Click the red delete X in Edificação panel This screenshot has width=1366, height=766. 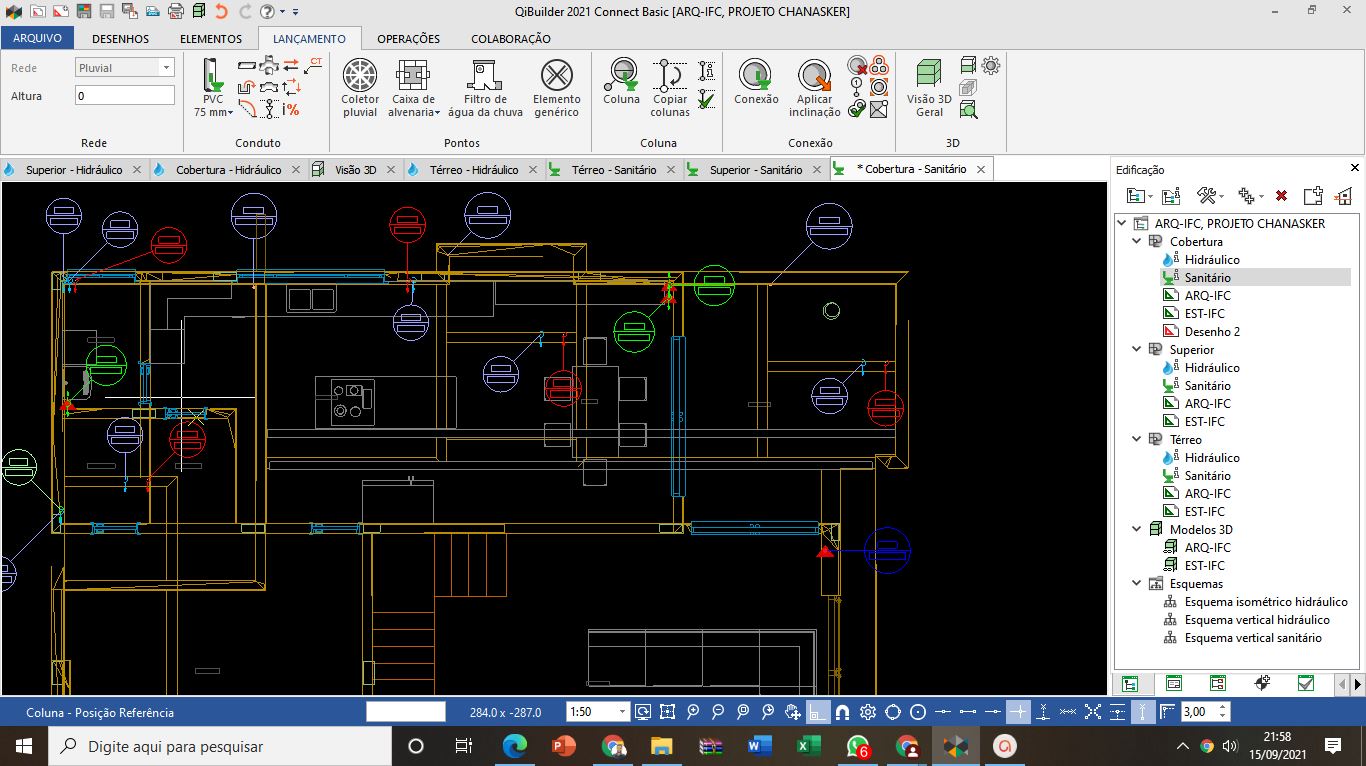tap(1281, 196)
